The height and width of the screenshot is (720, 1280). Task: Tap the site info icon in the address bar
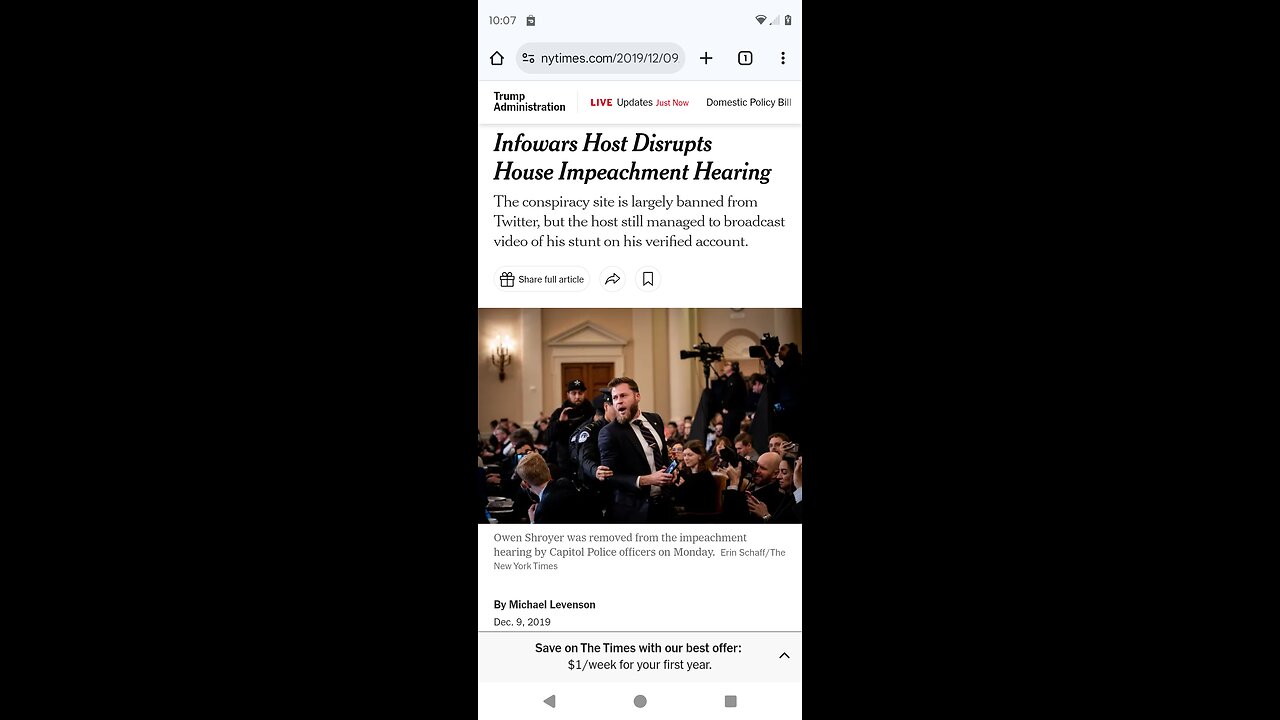click(x=528, y=58)
